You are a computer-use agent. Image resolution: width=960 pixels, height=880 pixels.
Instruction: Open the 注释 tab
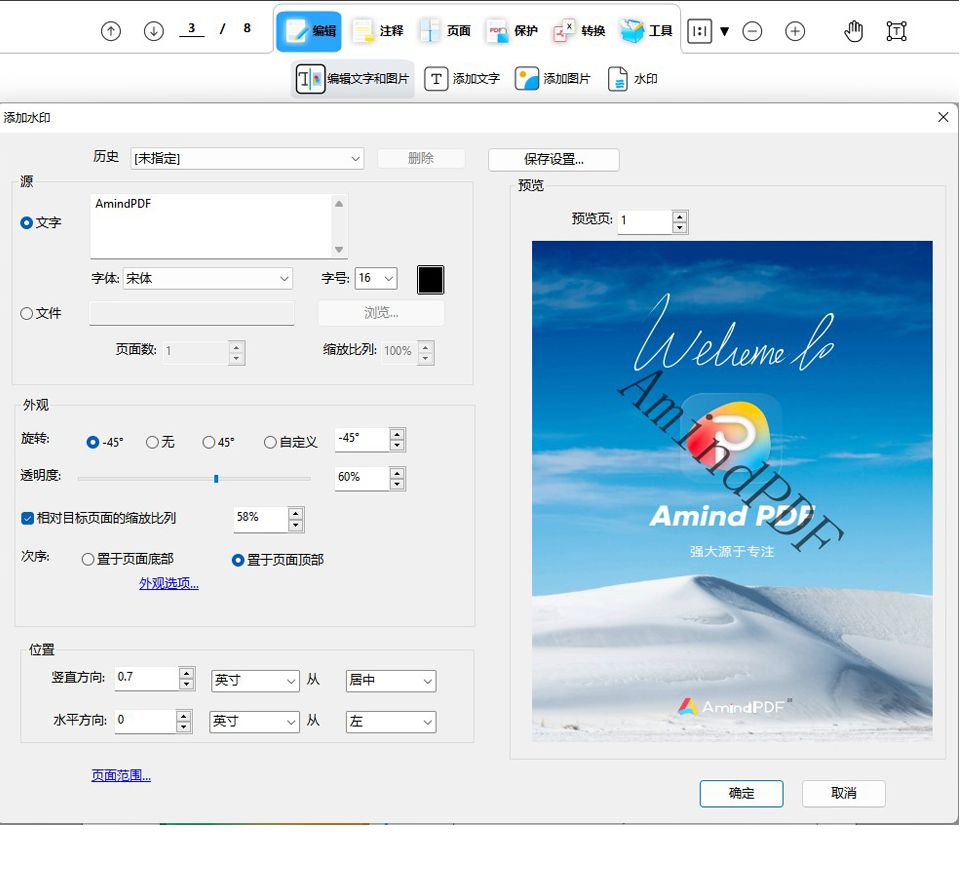[377, 31]
